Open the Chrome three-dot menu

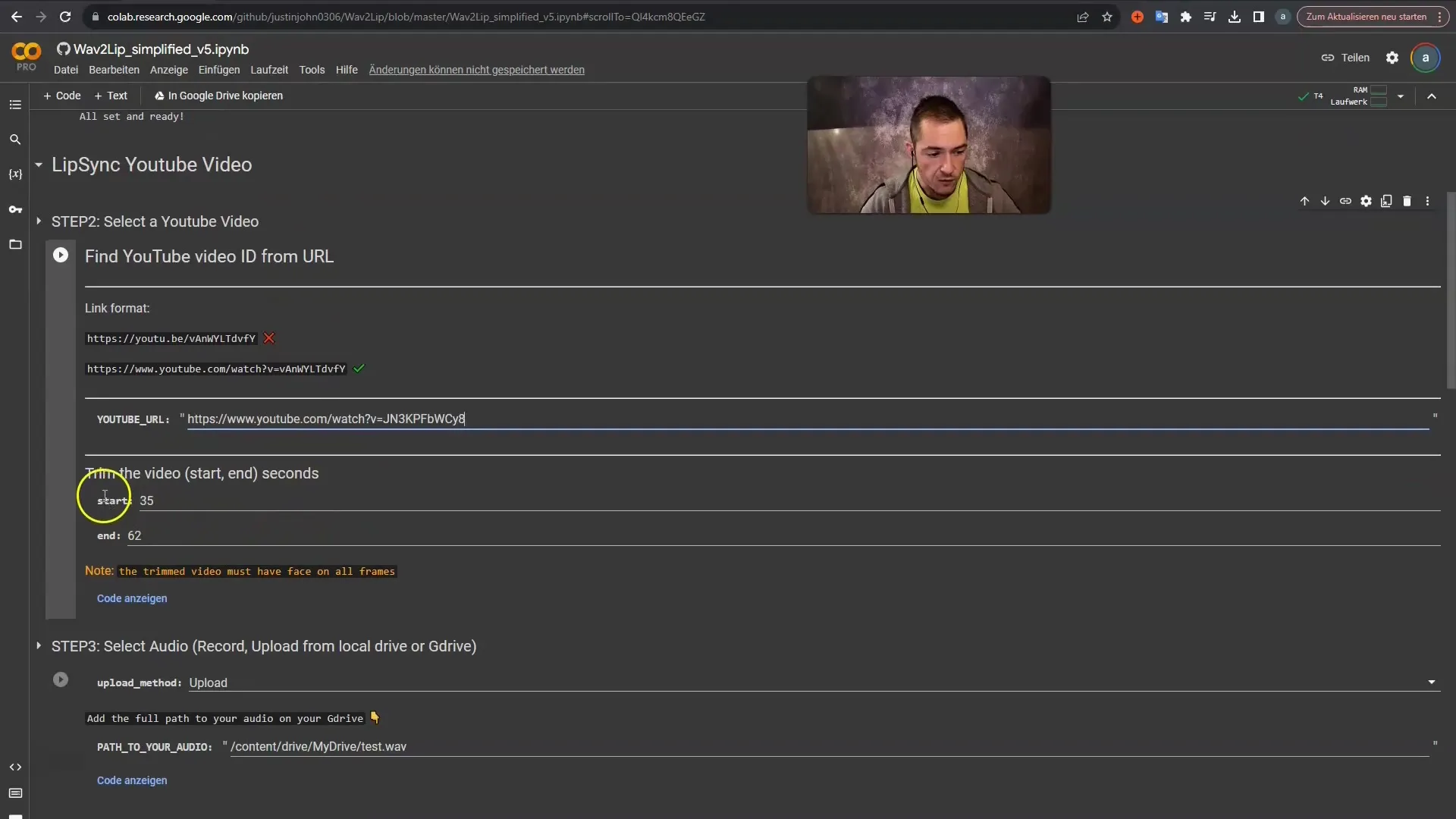click(1439, 17)
